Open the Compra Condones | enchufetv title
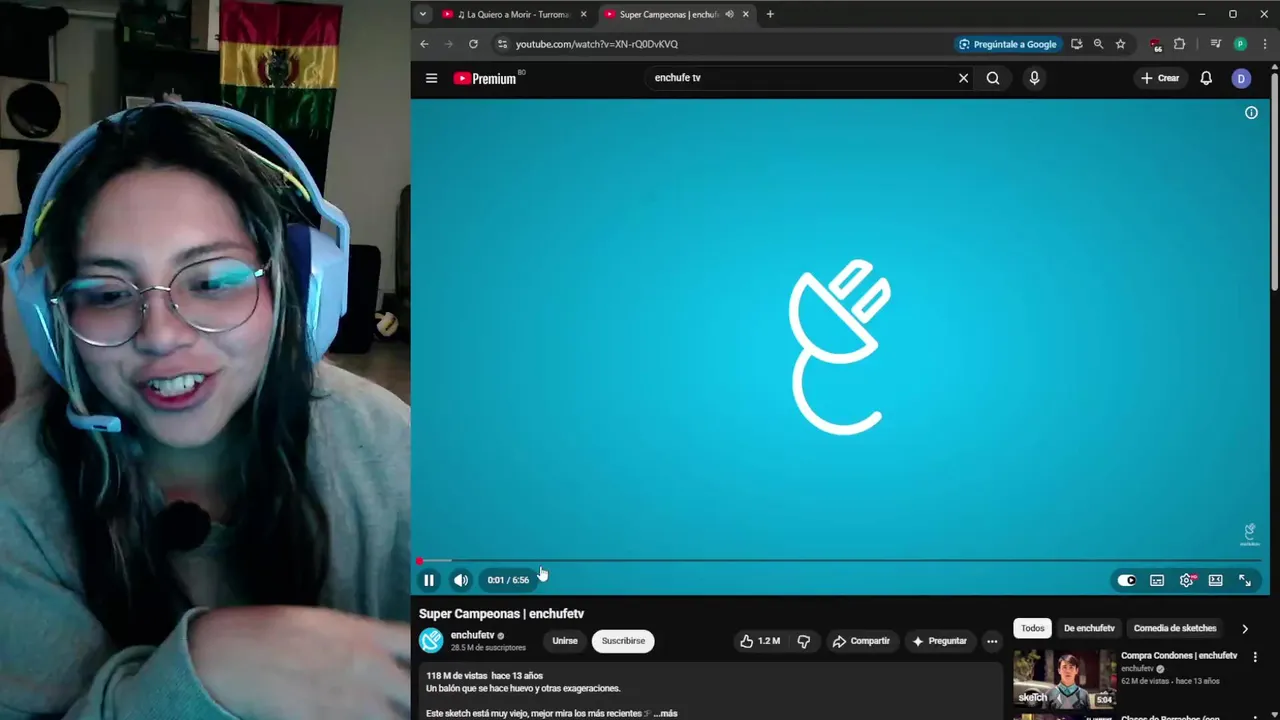 (1179, 656)
